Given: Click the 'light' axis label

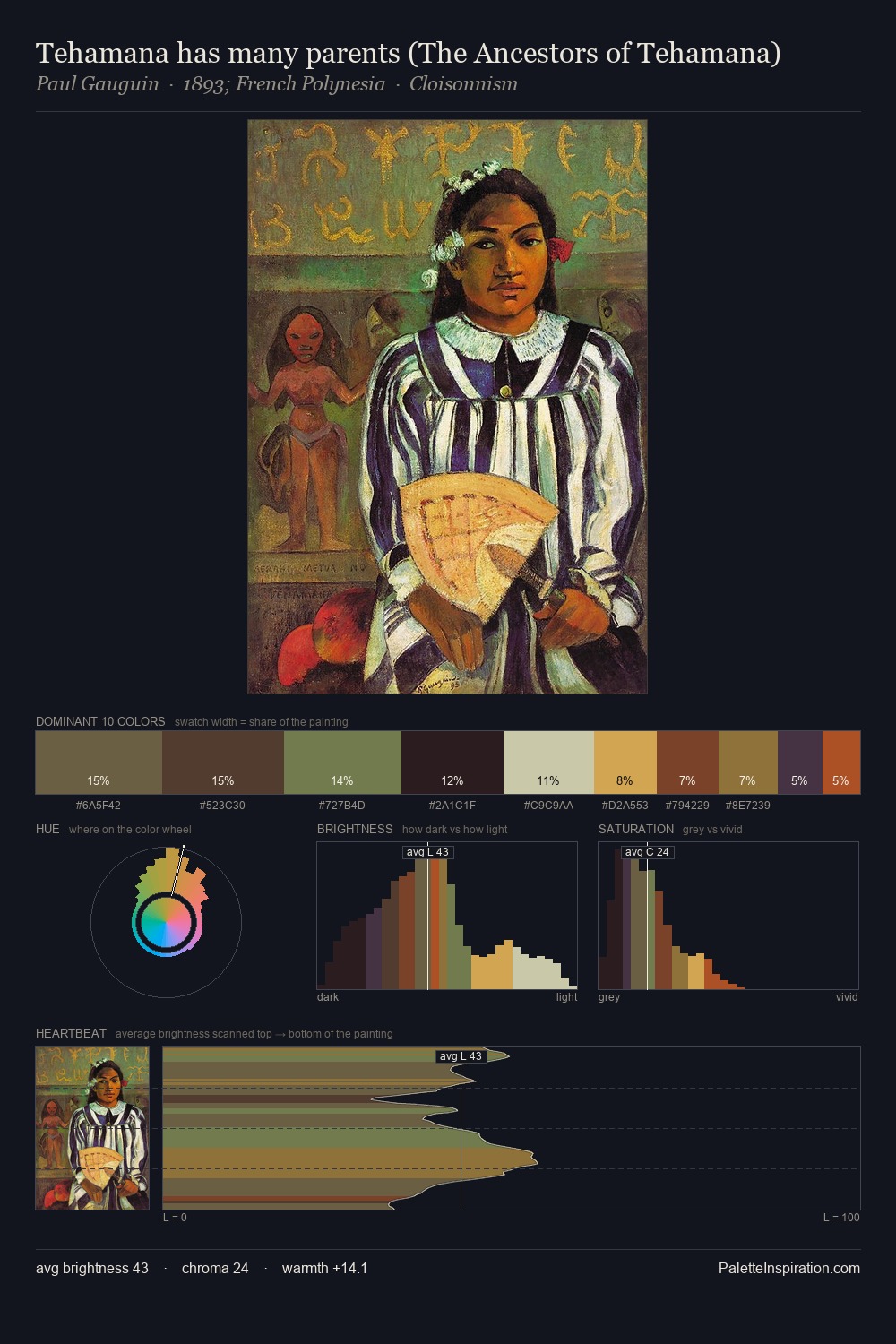Looking at the screenshot, I should [566, 997].
